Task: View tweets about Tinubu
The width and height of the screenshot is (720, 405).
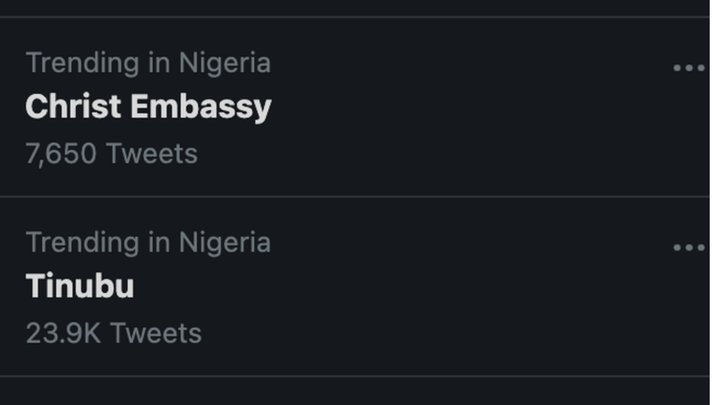Action: point(80,287)
